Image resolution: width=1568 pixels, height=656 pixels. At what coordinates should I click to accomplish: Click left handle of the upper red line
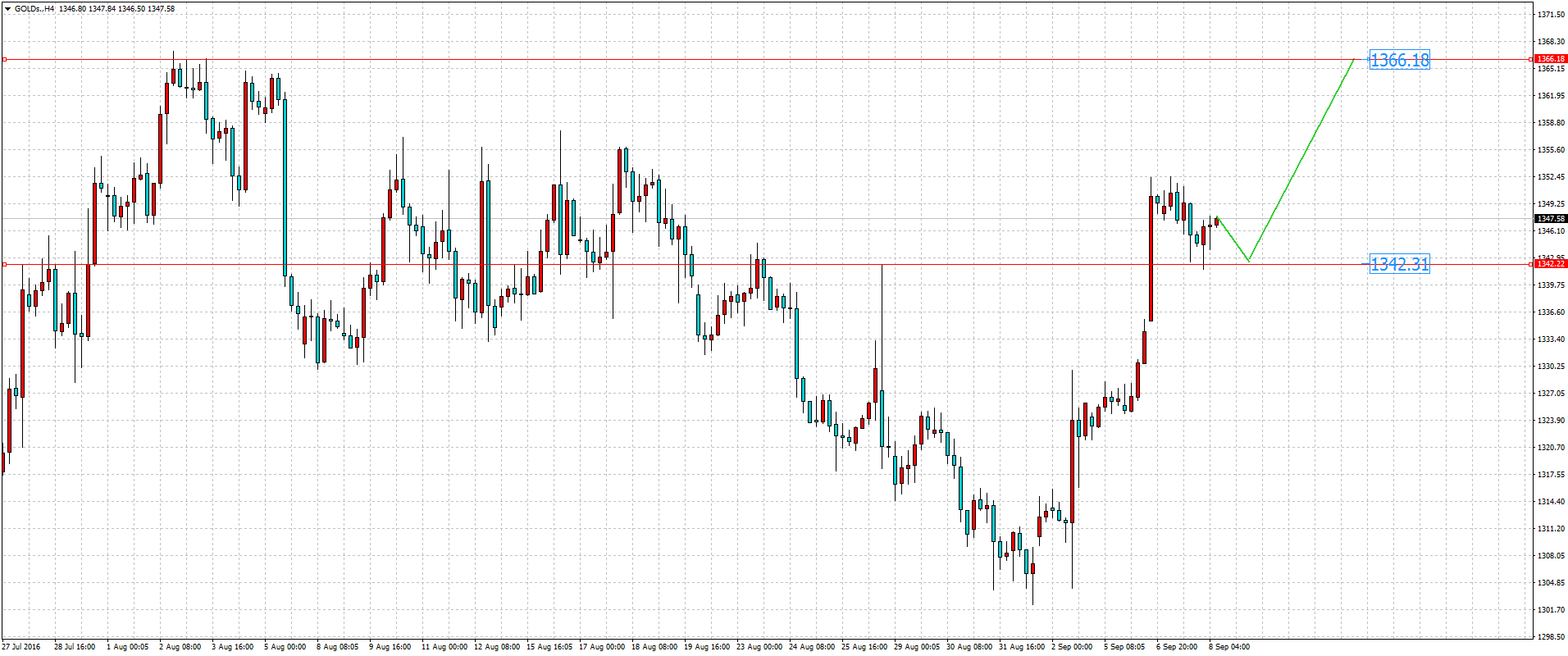click(4, 60)
